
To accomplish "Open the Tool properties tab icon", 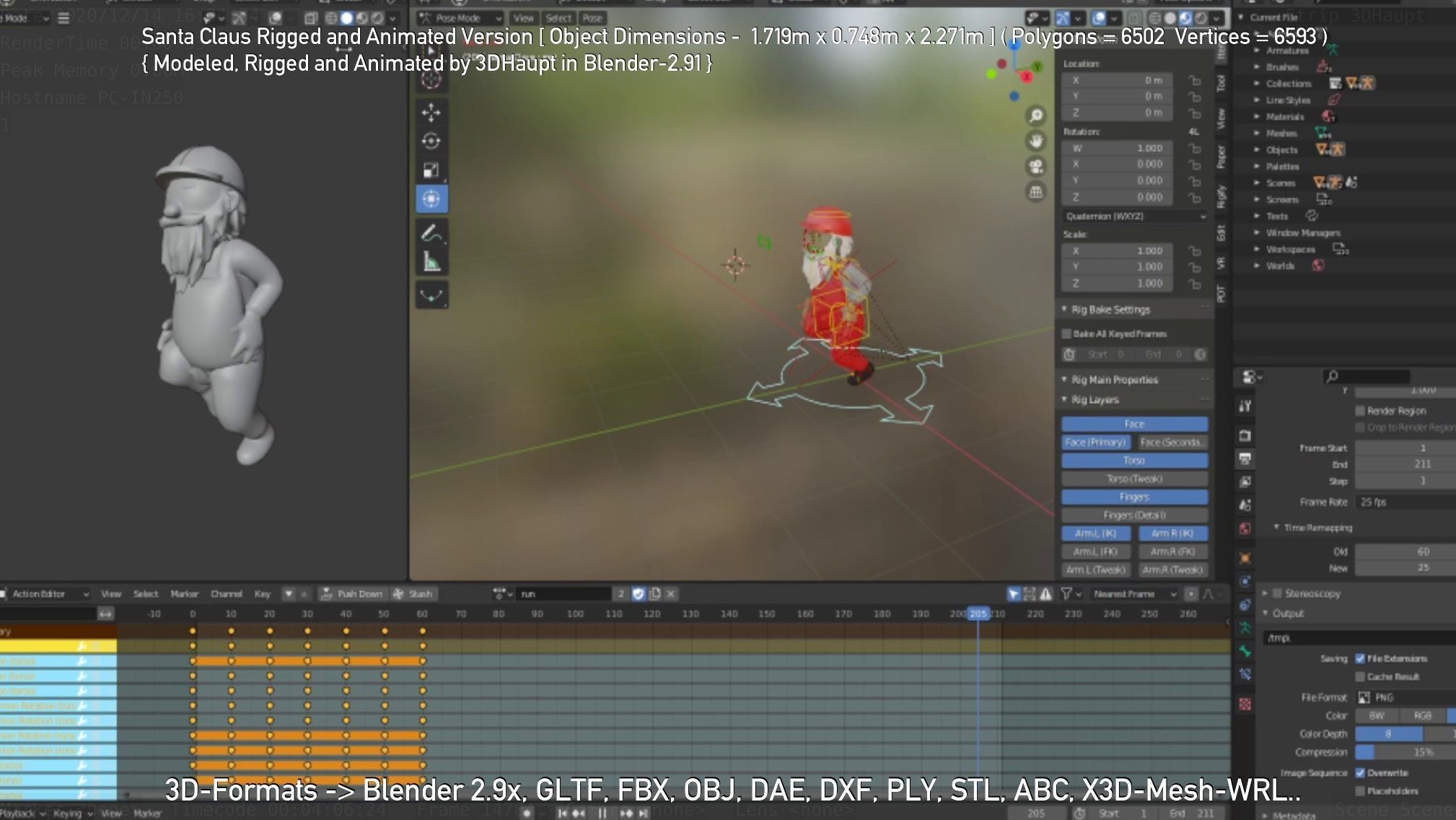I will click(x=1245, y=406).
